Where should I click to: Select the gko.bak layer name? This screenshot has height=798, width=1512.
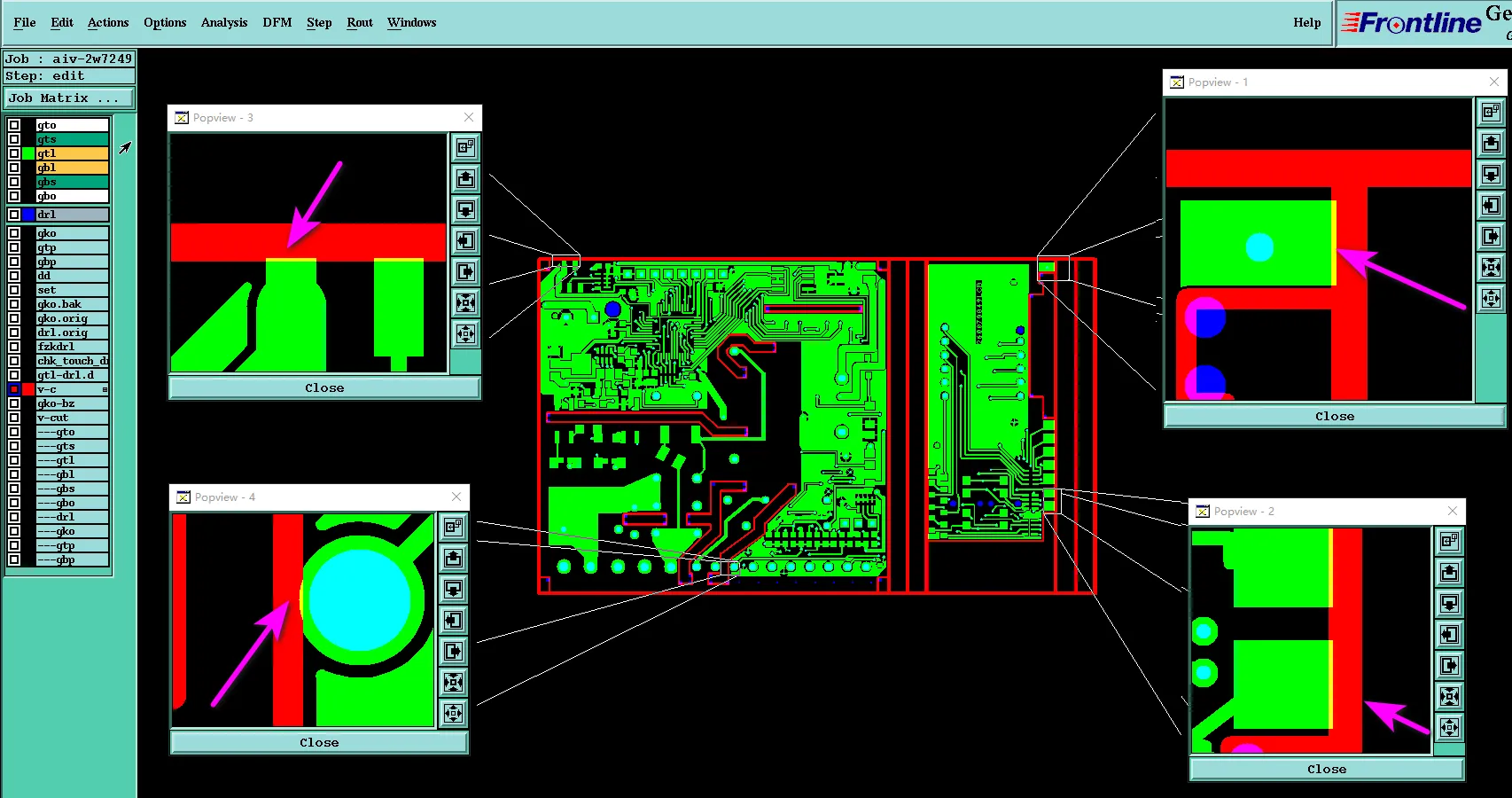(73, 304)
